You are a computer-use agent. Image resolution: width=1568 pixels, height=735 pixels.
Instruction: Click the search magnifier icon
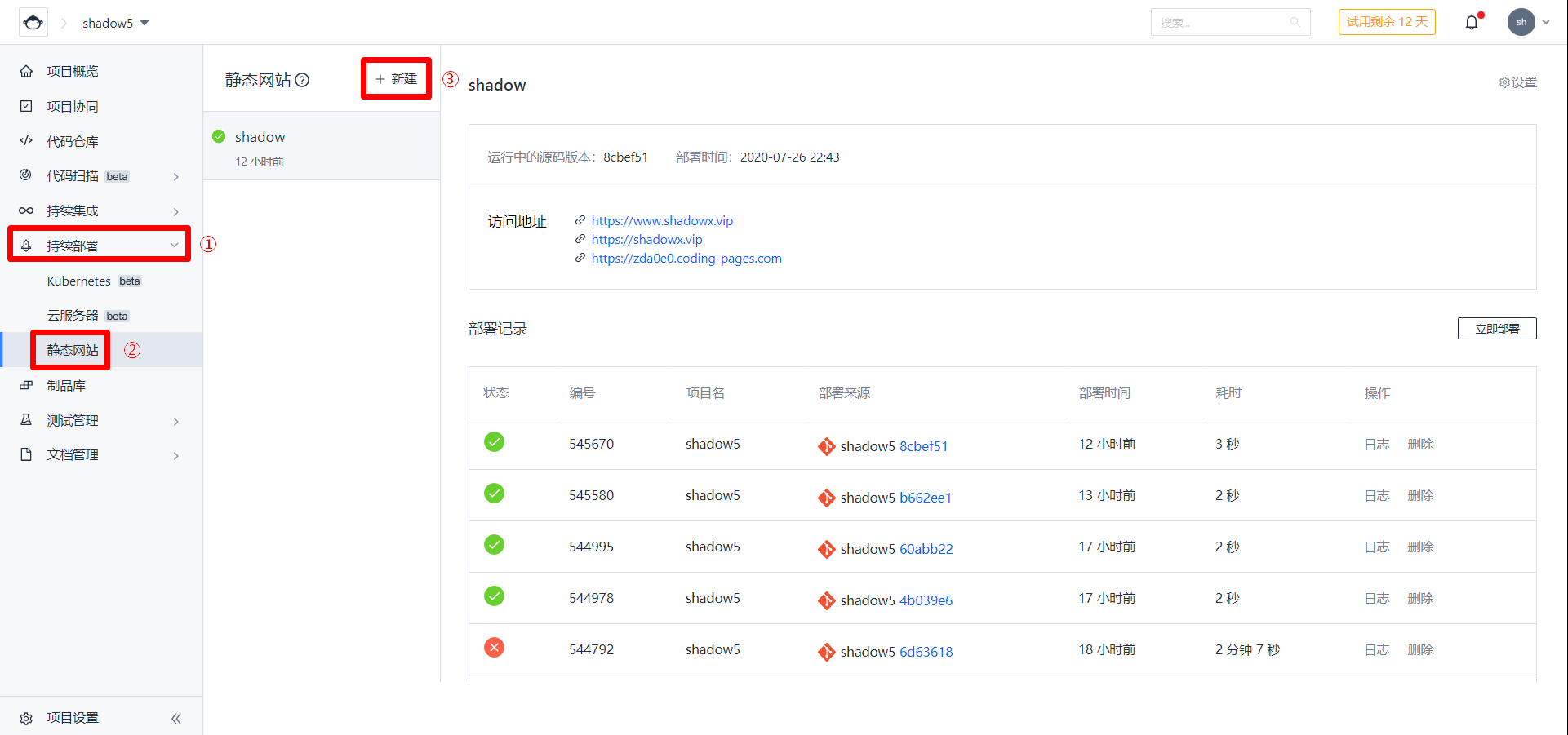pos(1295,22)
